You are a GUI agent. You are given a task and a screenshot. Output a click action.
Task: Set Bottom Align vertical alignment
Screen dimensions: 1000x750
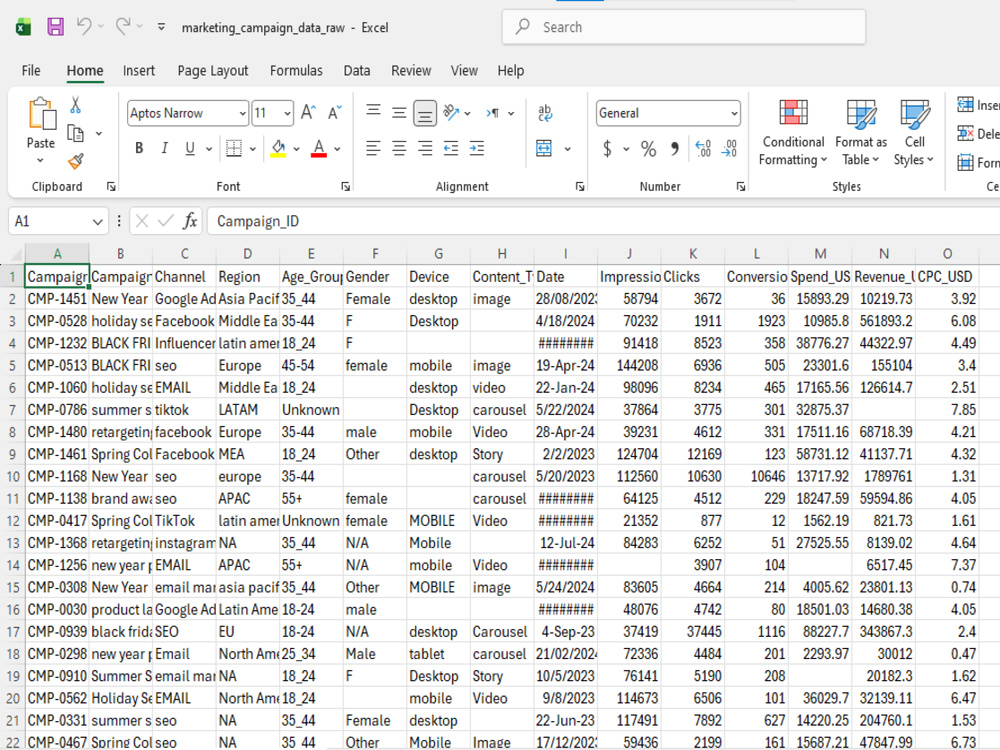click(425, 114)
